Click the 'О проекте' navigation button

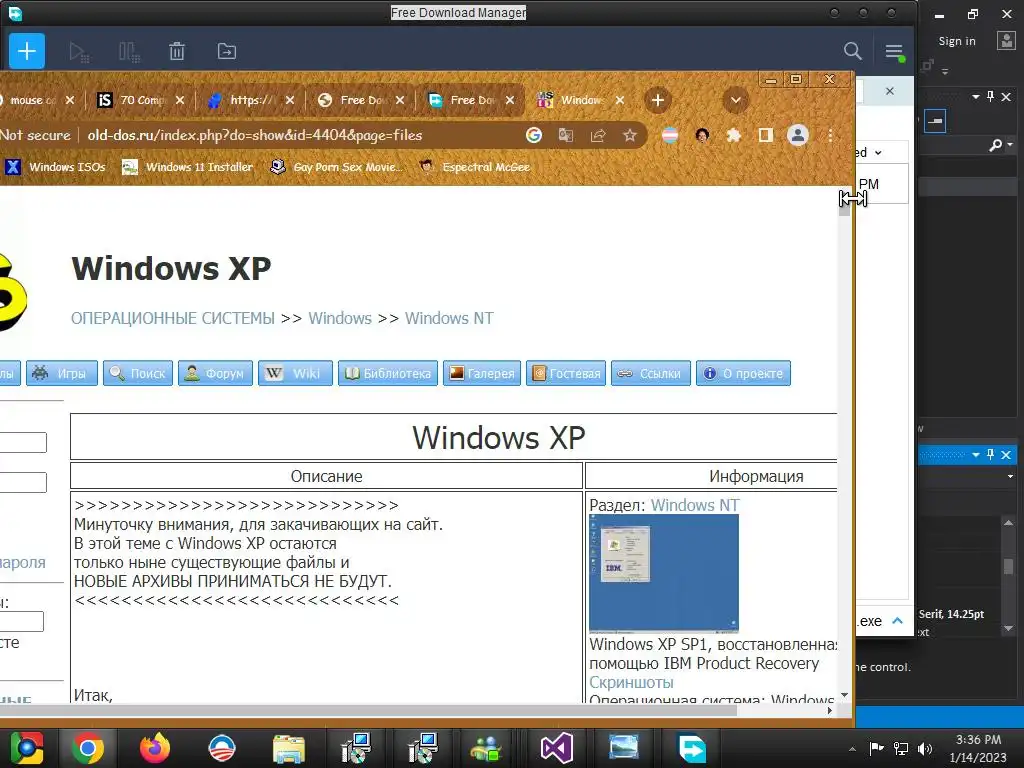(743, 374)
